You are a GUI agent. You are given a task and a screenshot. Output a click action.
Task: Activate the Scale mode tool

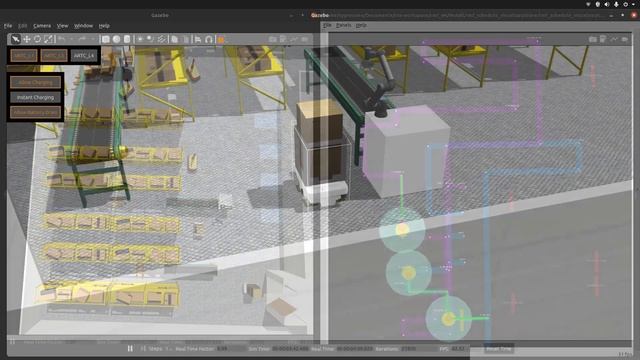coord(49,39)
